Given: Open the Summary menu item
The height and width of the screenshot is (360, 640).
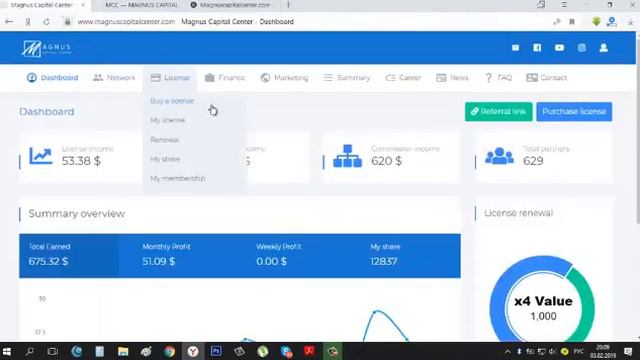Looking at the screenshot, I should [x=347, y=78].
